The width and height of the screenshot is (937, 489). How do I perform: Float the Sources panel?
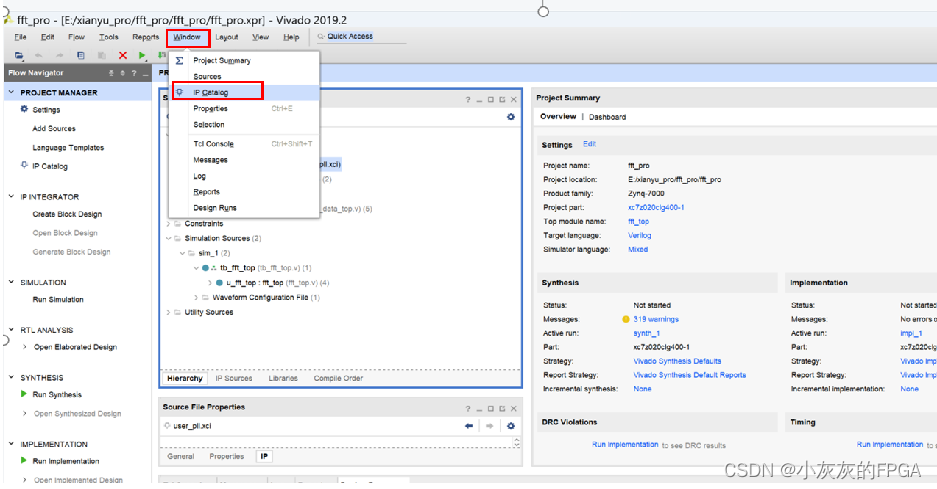(502, 100)
